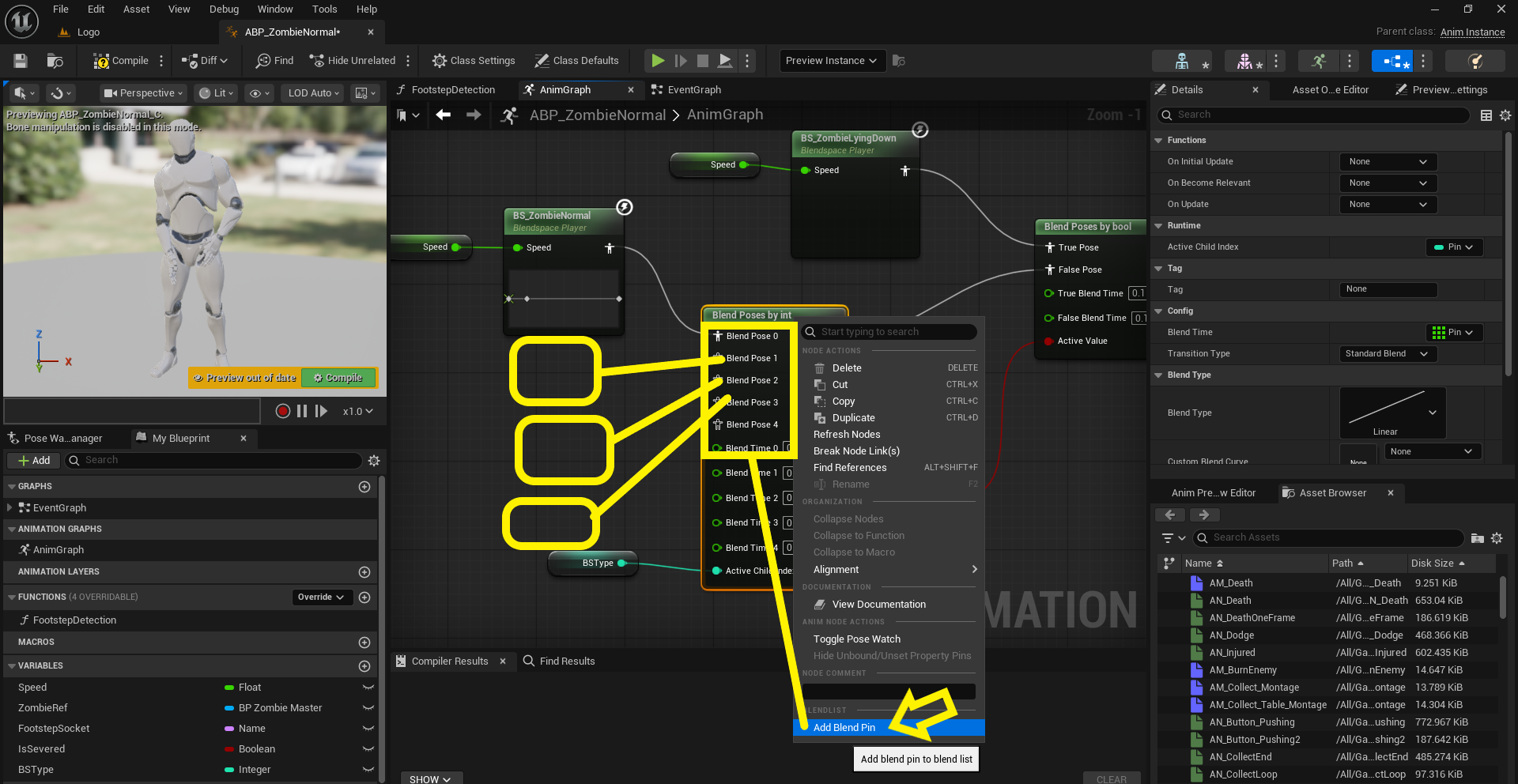1518x784 pixels.
Task: Toggle visibility eye for the BSType variable
Action: [x=368, y=770]
